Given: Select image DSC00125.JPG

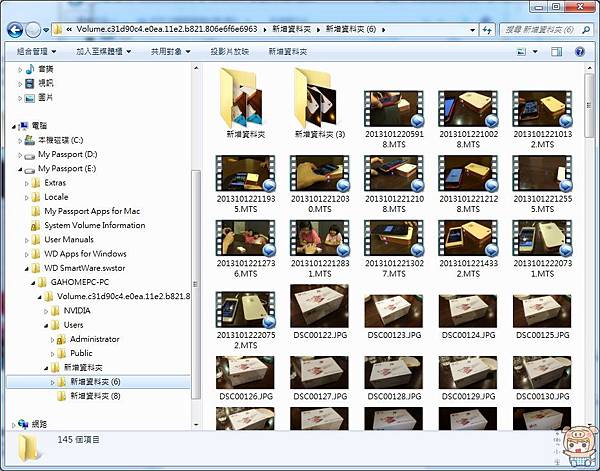Looking at the screenshot, I should pyautogui.click(x=542, y=317).
